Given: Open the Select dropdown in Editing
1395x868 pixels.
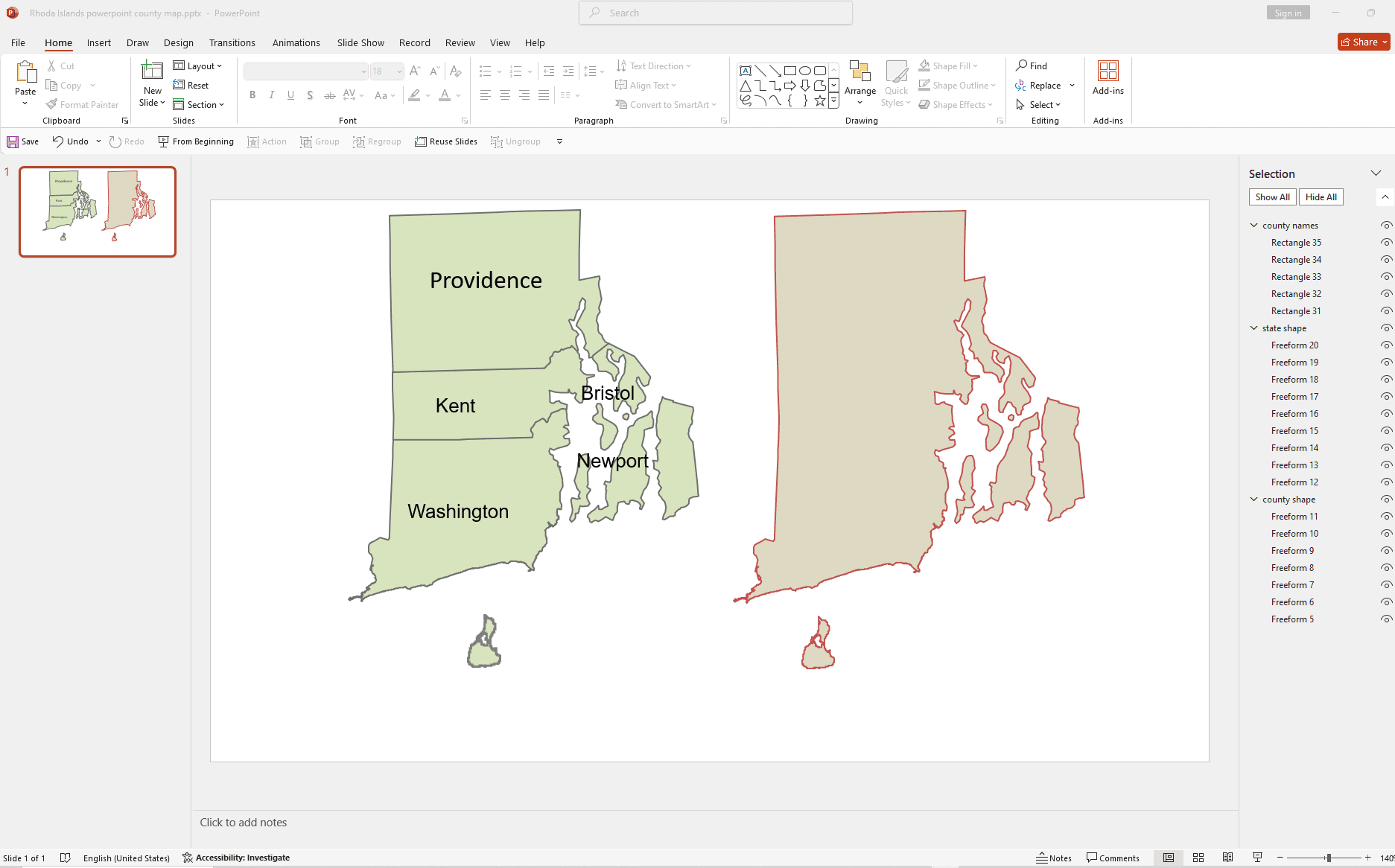Looking at the screenshot, I should (1038, 105).
